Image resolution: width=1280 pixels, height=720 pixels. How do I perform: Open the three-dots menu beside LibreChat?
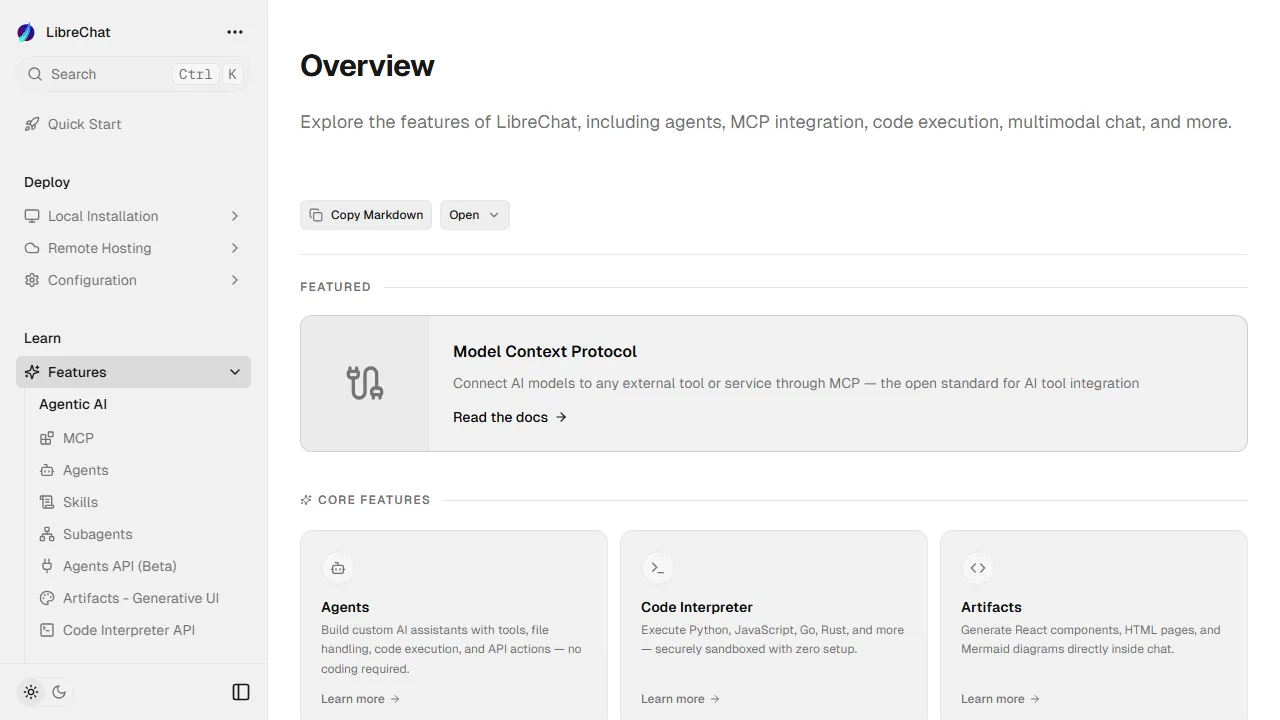click(x=235, y=32)
